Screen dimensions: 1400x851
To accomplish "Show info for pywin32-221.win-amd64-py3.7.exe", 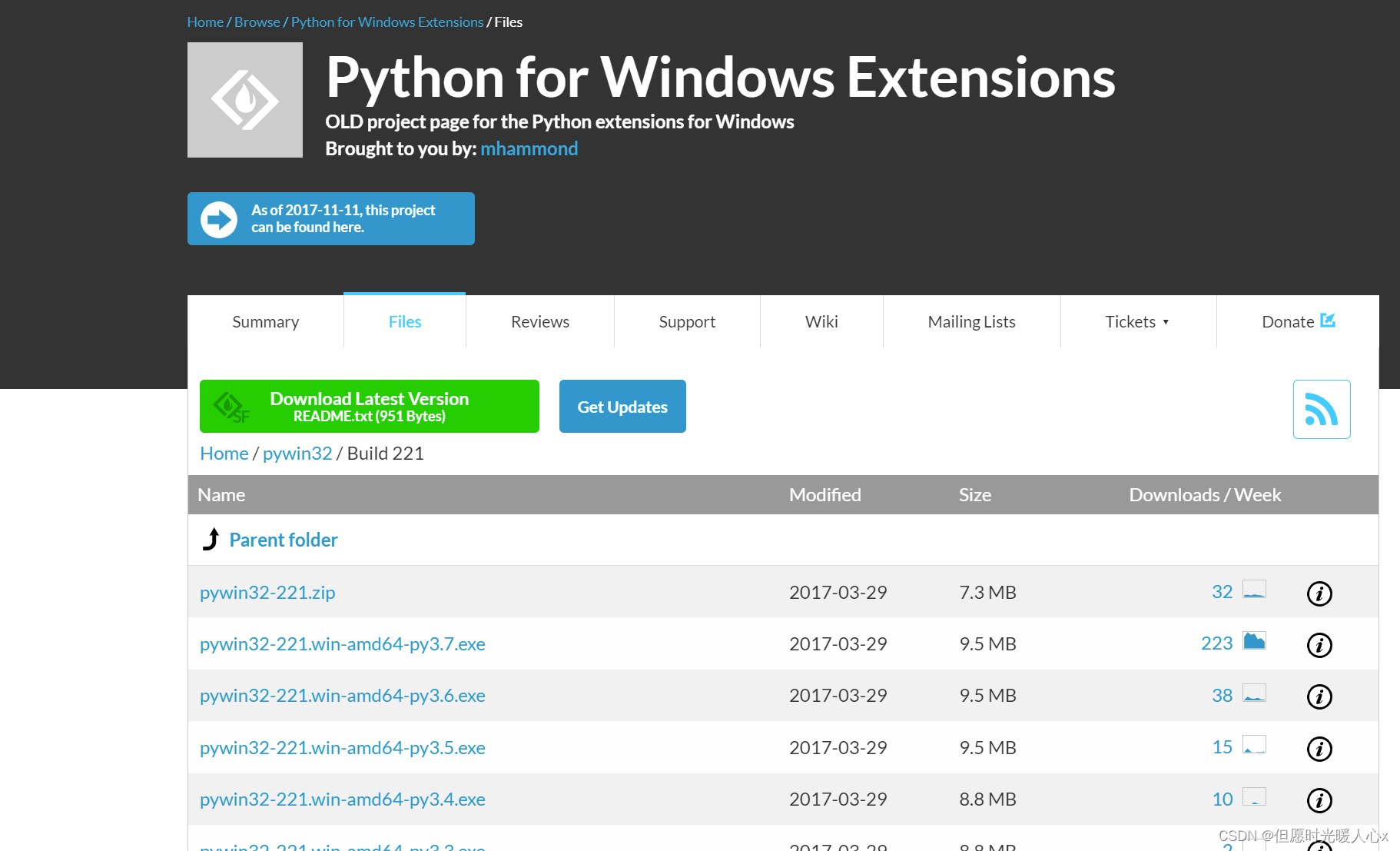I will click(1319, 645).
